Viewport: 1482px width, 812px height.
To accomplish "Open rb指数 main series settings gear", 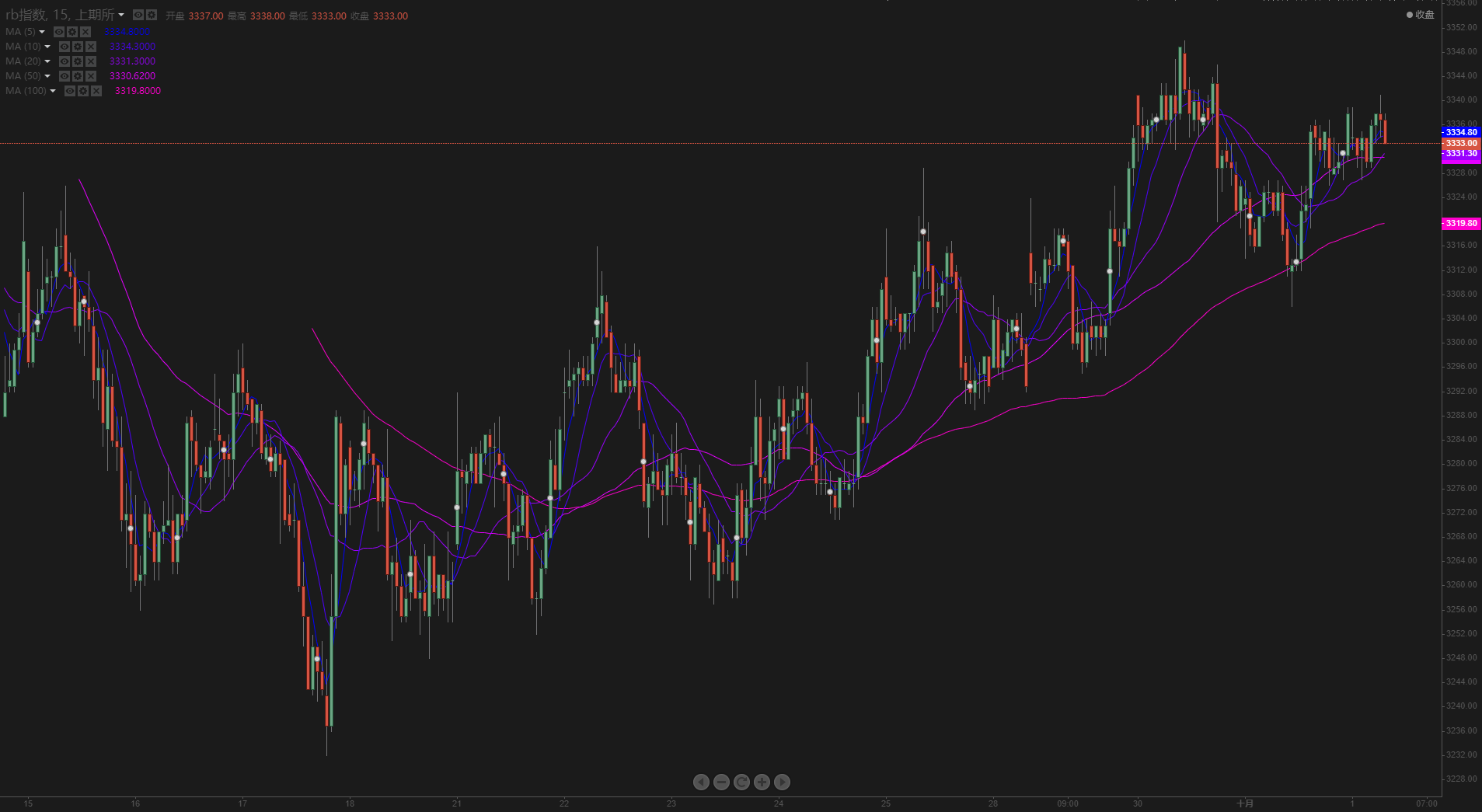I will (x=152, y=15).
